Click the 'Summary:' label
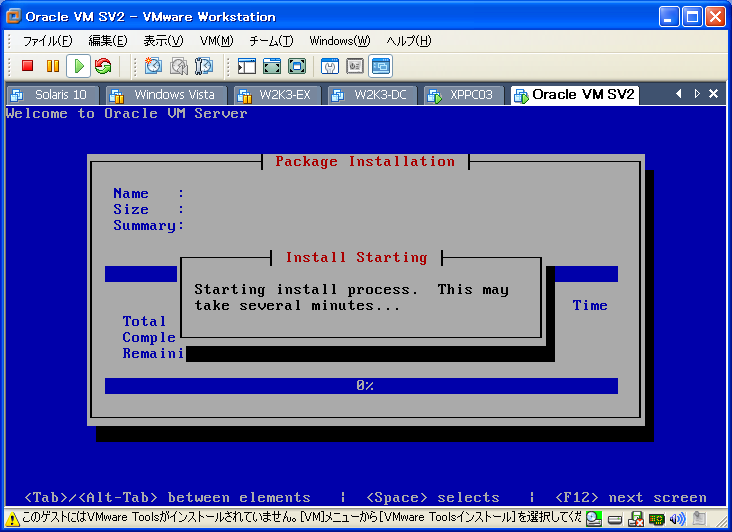 (x=148, y=226)
